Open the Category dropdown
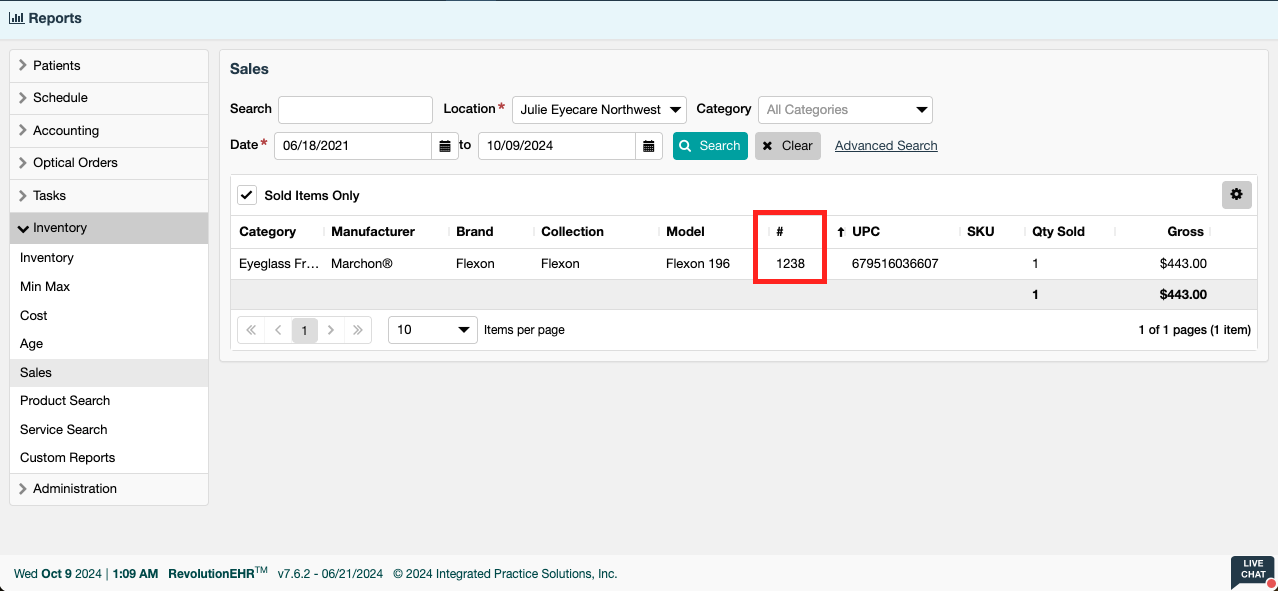This screenshot has height=591, width=1278. tap(844, 110)
